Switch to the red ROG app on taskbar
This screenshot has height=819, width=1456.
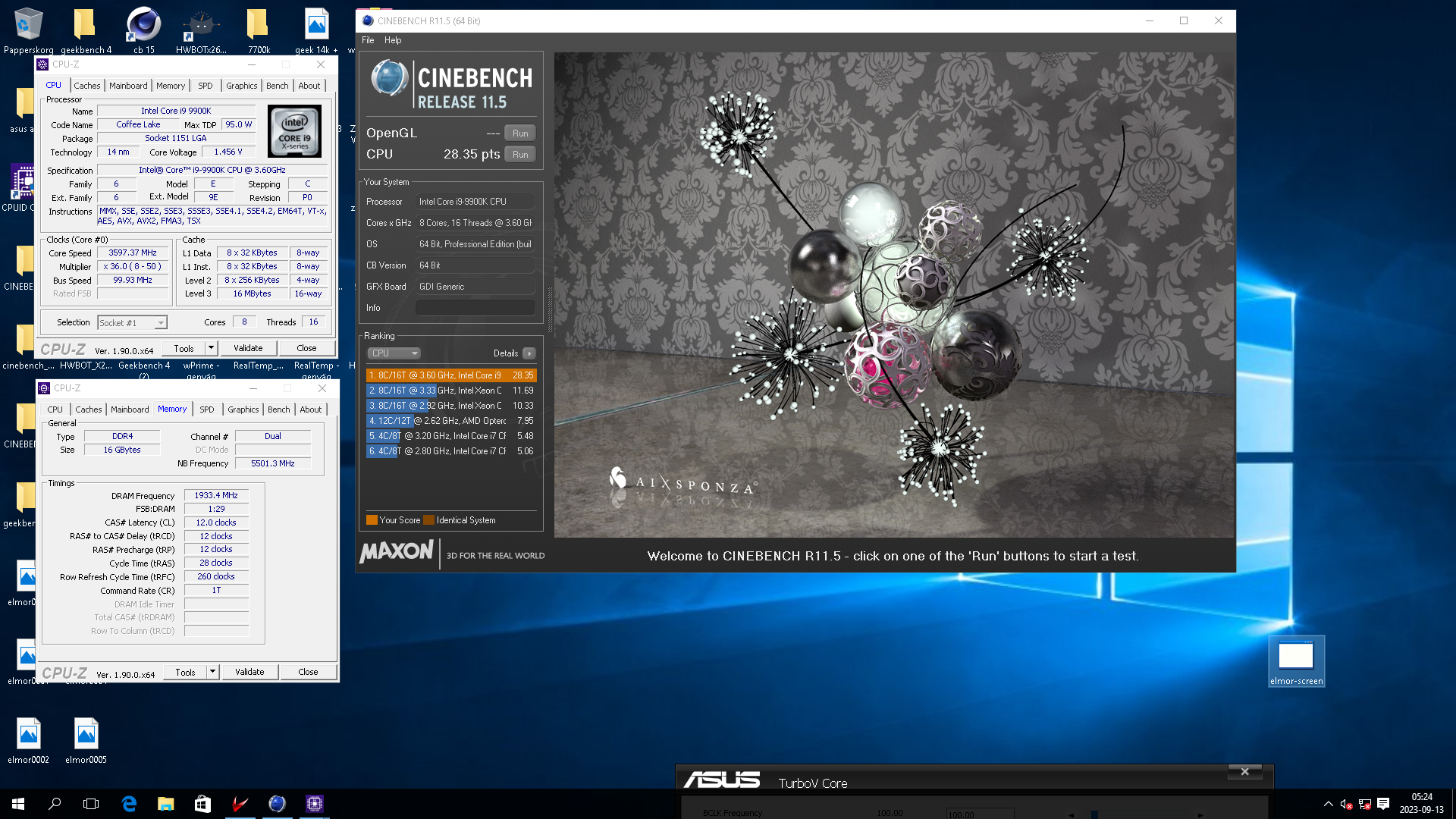[240, 804]
